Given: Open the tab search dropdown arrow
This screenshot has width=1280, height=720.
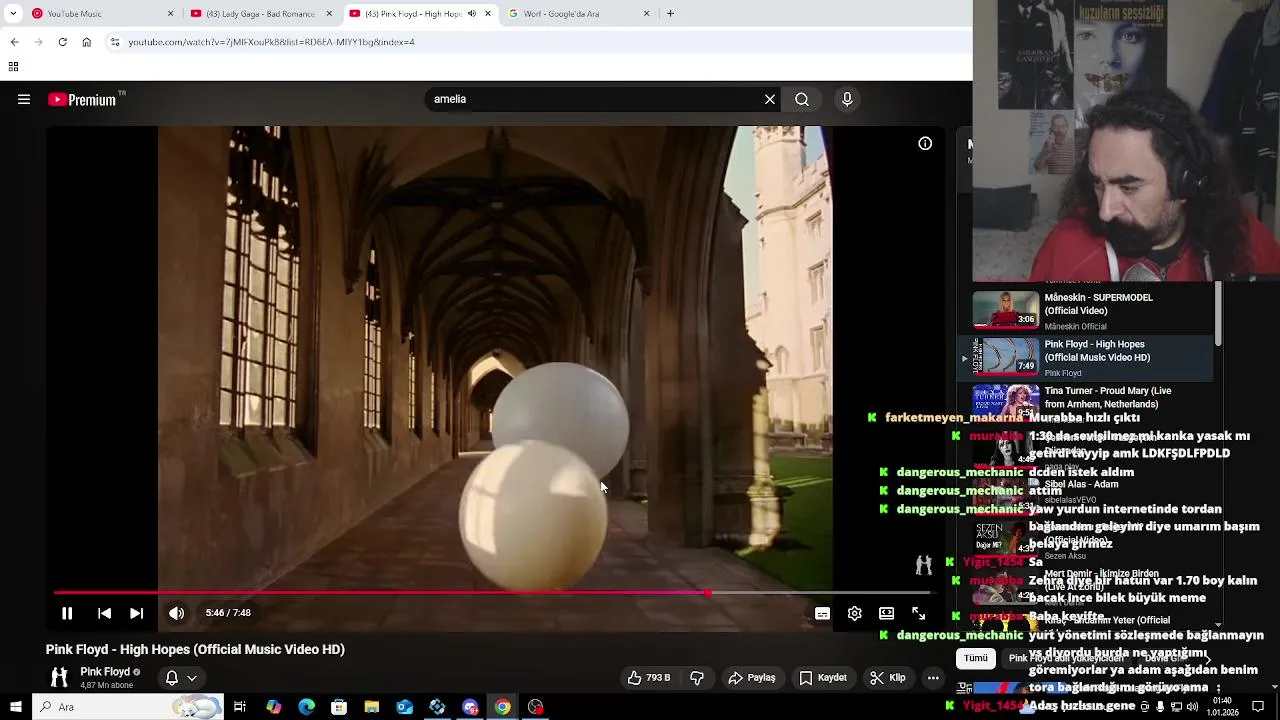Looking at the screenshot, I should (x=13, y=14).
